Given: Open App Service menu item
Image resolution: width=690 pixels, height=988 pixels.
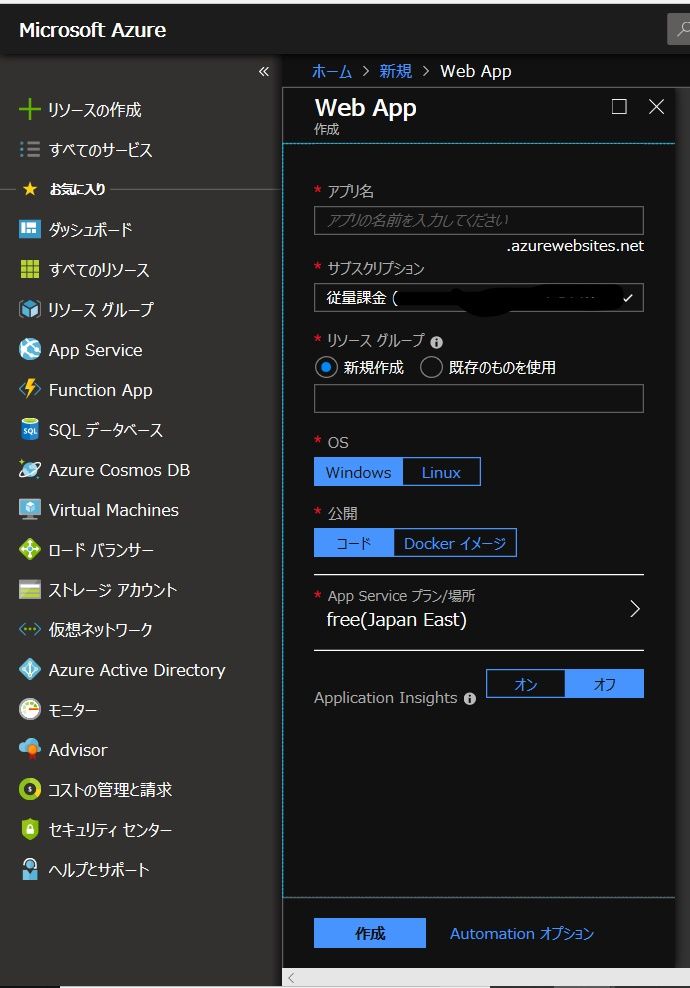Looking at the screenshot, I should (x=95, y=350).
